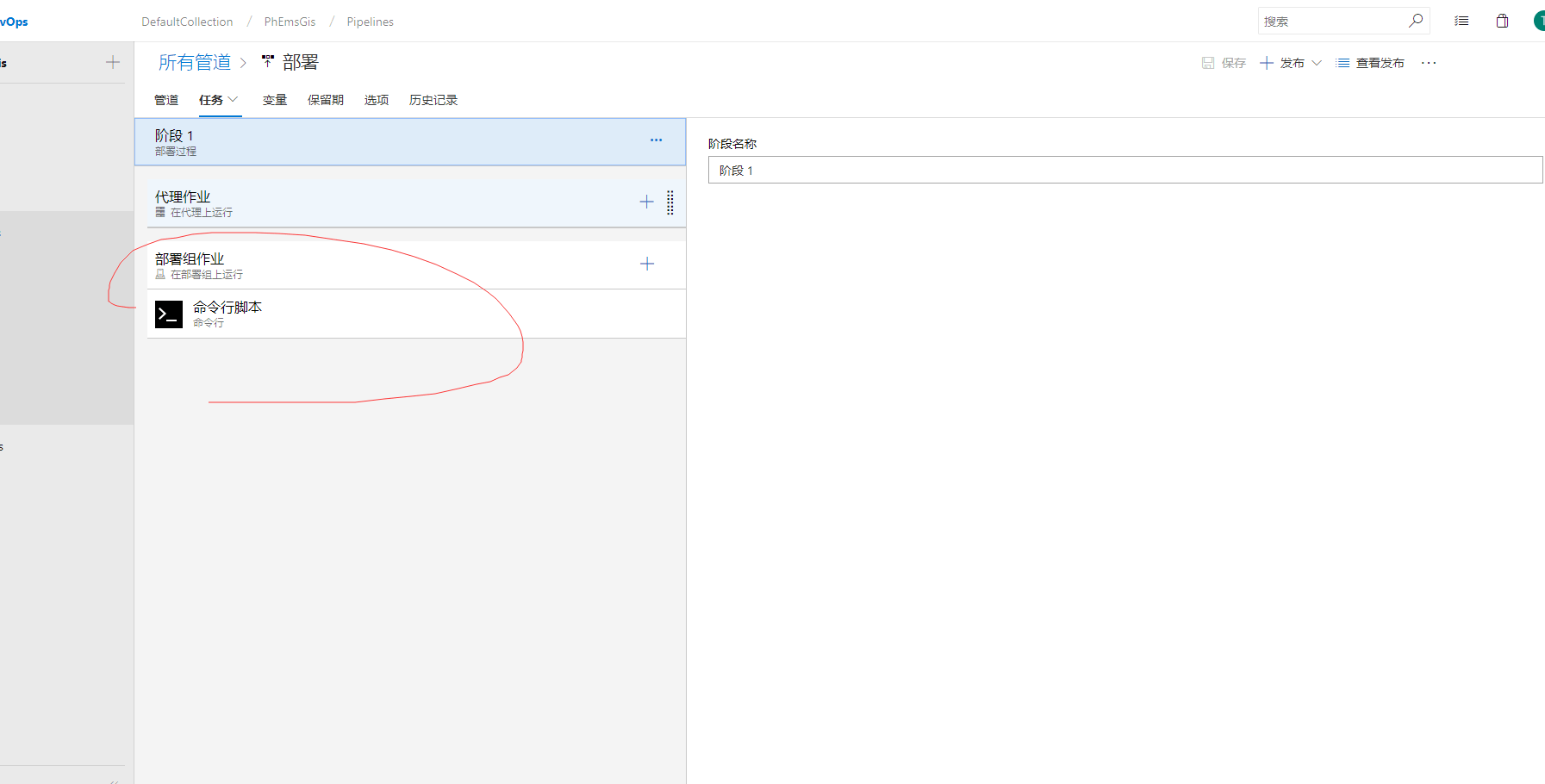Screen dimensions: 1545x784
Task: Switch to the 历史记录 tab
Action: (x=433, y=100)
